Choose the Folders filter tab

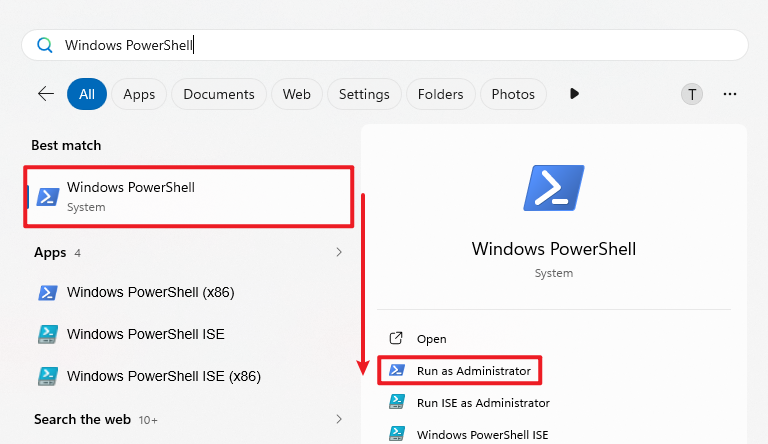pyautogui.click(x=440, y=94)
